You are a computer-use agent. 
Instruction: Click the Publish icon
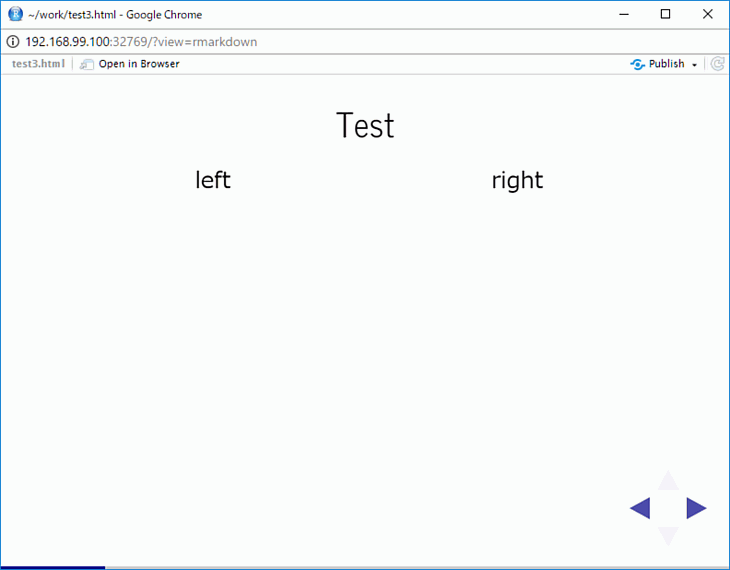click(x=637, y=64)
